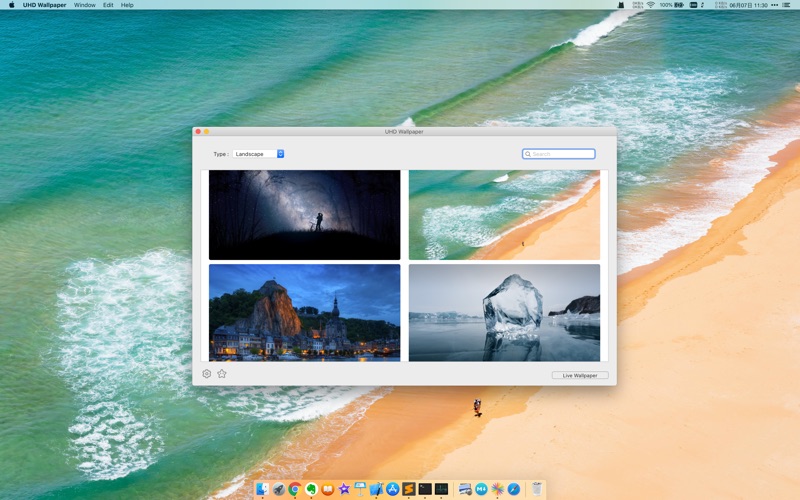Launch Safari from the dock

(x=514, y=489)
